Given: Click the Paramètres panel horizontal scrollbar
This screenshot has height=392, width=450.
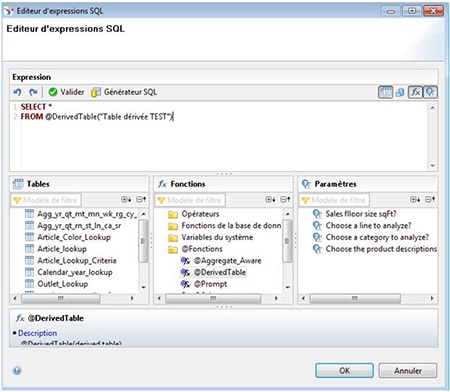Looking at the screenshot, I should pyautogui.click(x=355, y=298).
